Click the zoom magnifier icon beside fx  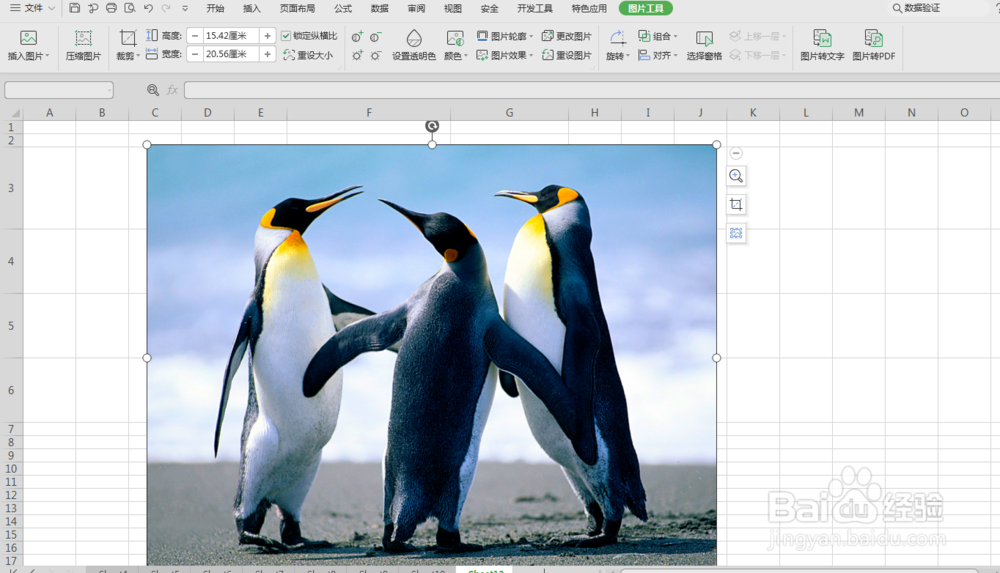point(152,90)
